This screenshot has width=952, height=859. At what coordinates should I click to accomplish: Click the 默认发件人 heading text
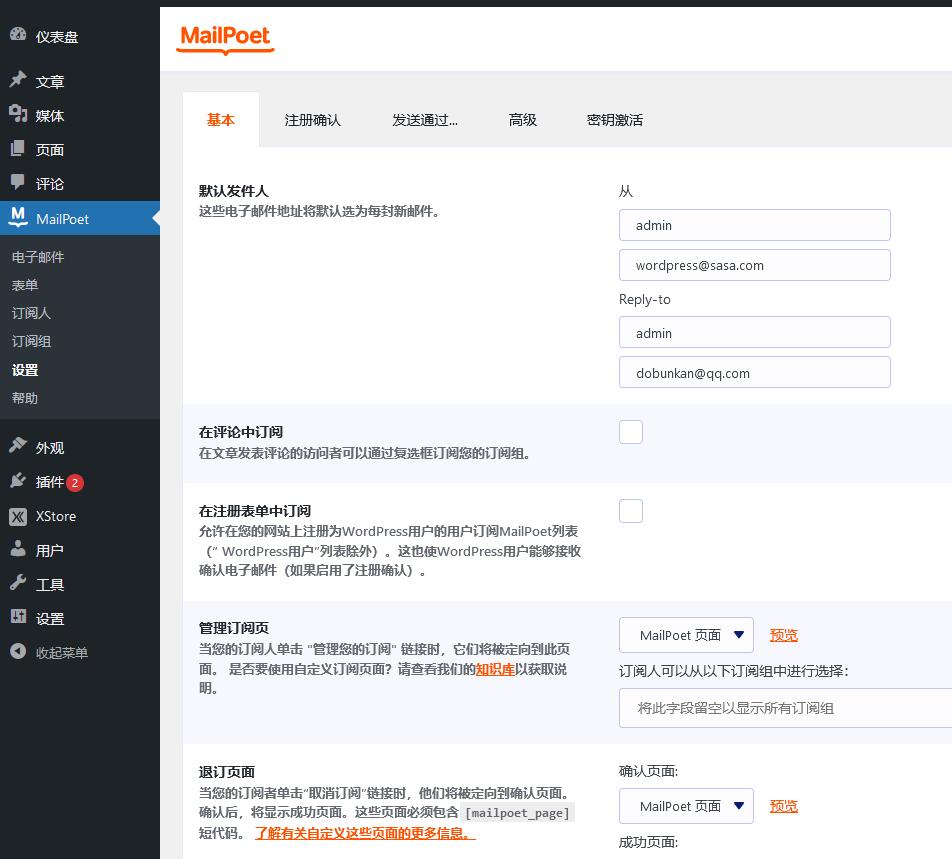[x=234, y=191]
